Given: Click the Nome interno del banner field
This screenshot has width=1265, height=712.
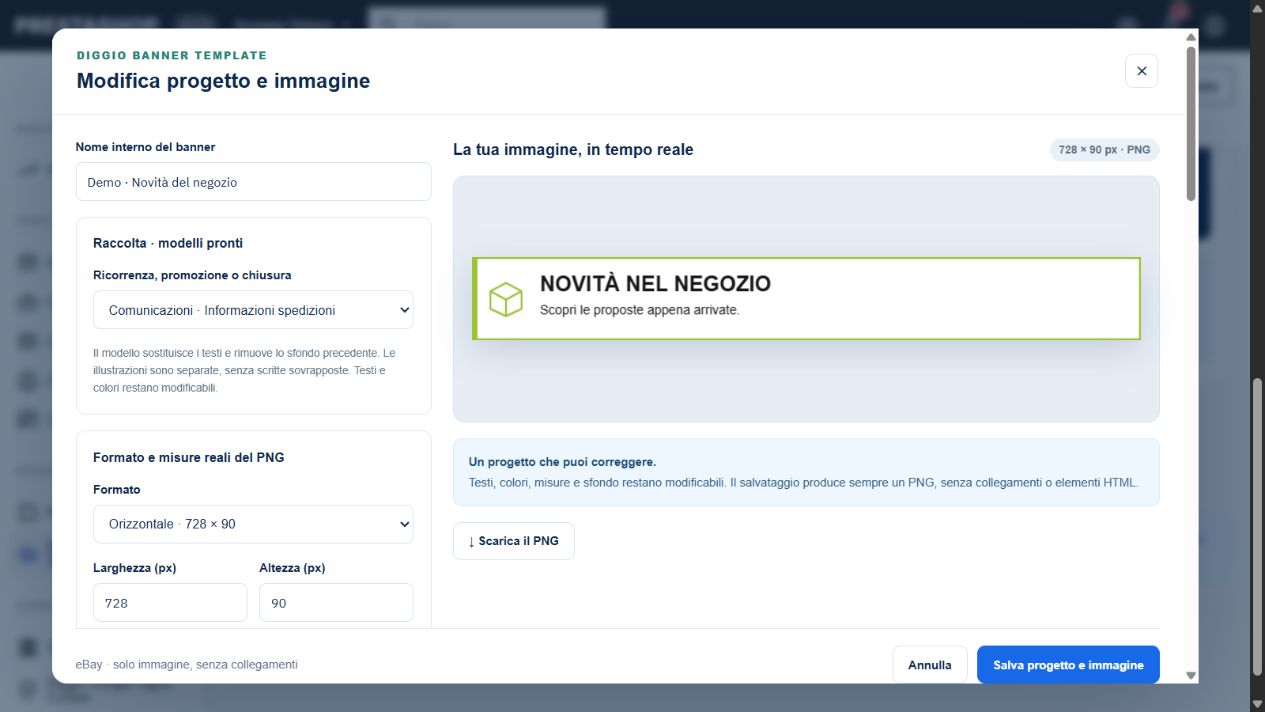Looking at the screenshot, I should 254,182.
